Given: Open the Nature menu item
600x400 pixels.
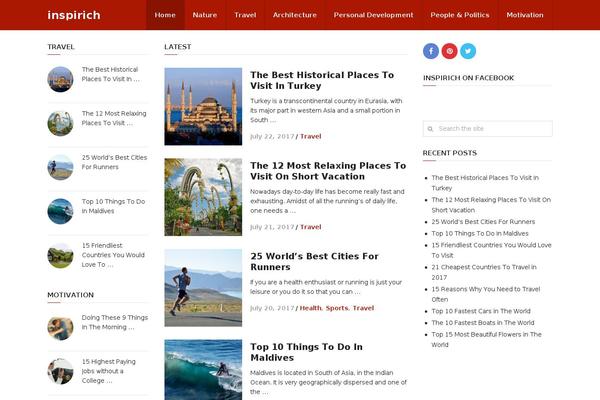Looking at the screenshot, I should coord(205,15).
